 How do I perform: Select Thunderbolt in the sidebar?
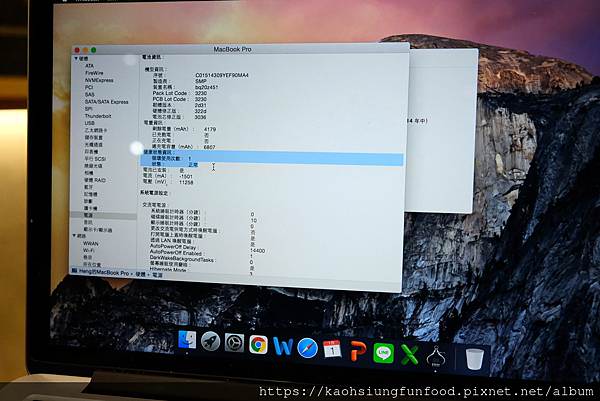pyautogui.click(x=98, y=116)
